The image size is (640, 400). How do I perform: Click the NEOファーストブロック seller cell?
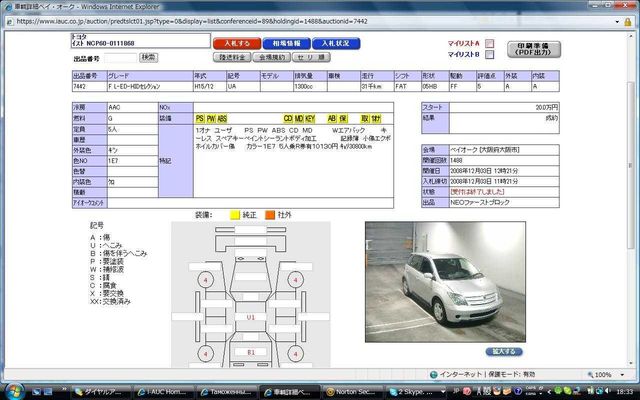[504, 202]
